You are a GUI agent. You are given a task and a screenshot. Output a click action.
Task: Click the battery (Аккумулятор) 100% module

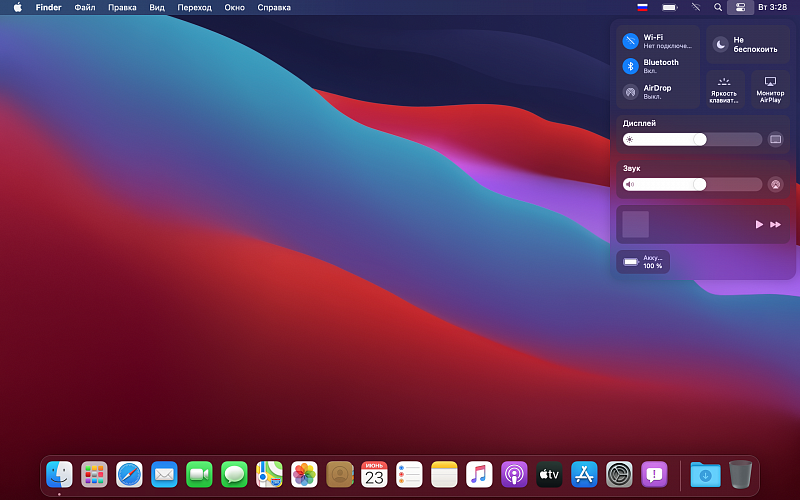click(x=643, y=262)
